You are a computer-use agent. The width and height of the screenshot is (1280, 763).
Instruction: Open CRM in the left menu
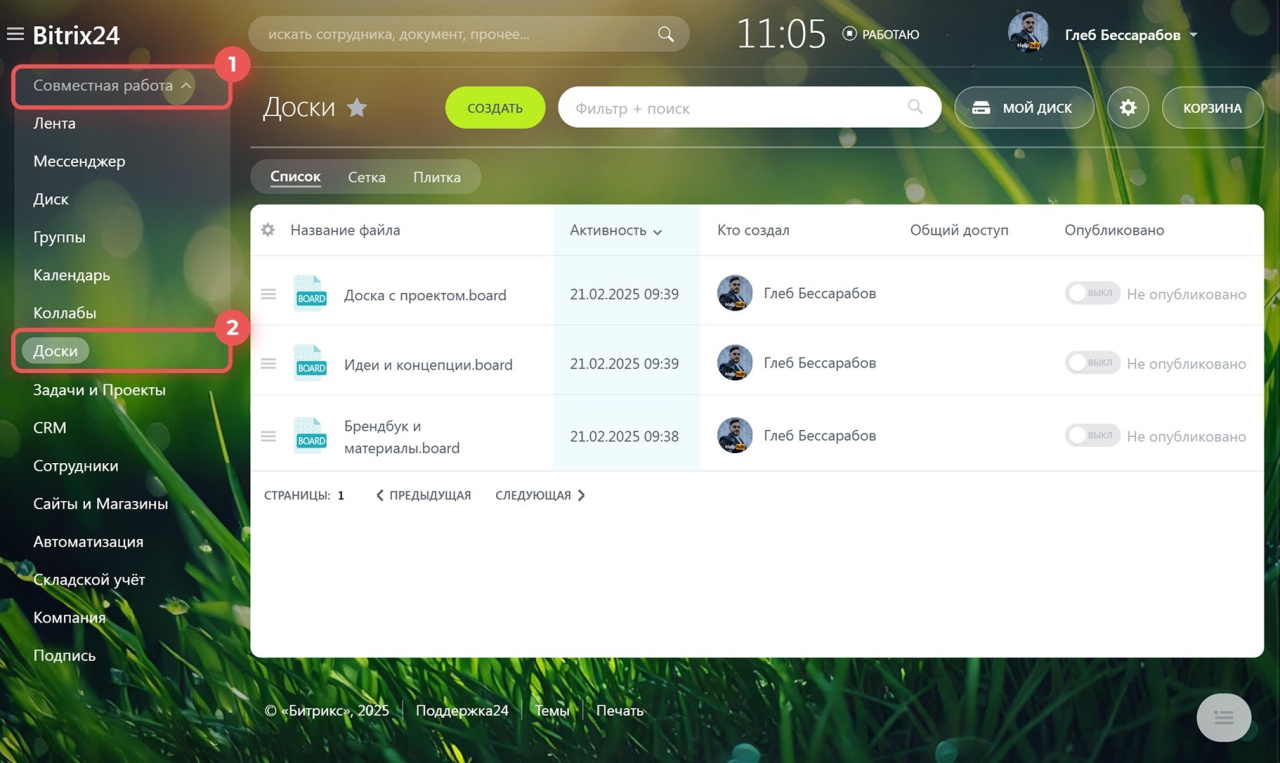click(x=49, y=428)
